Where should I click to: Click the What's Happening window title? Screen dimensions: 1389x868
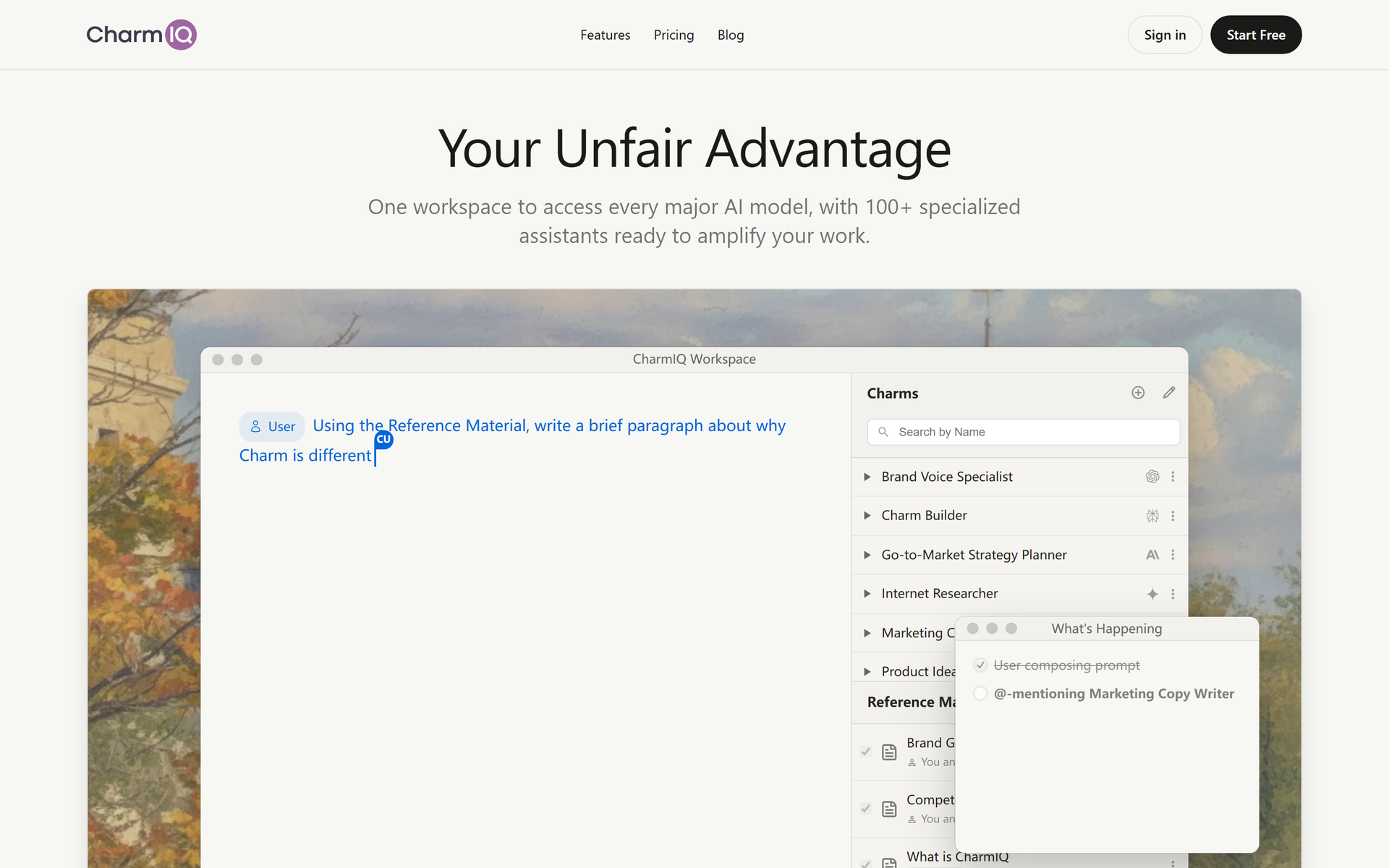click(x=1107, y=629)
